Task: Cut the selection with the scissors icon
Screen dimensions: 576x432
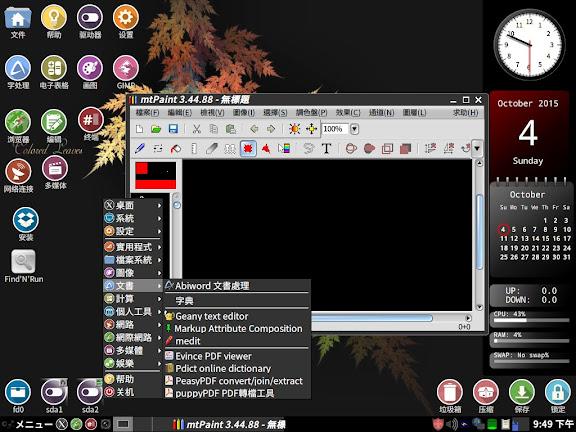Action: [197, 129]
